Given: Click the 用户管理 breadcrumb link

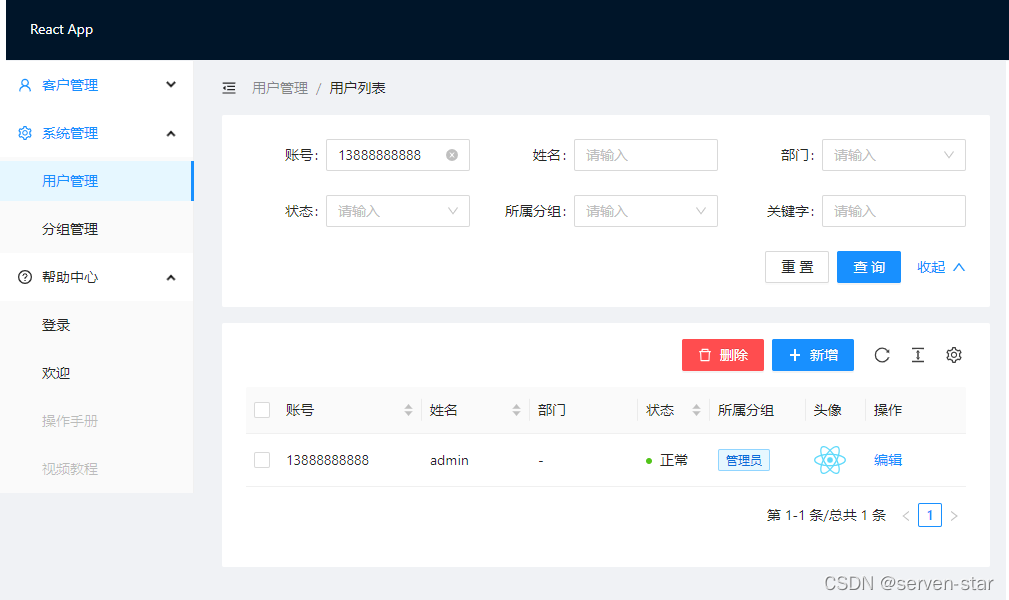Looking at the screenshot, I should pyautogui.click(x=280, y=88).
